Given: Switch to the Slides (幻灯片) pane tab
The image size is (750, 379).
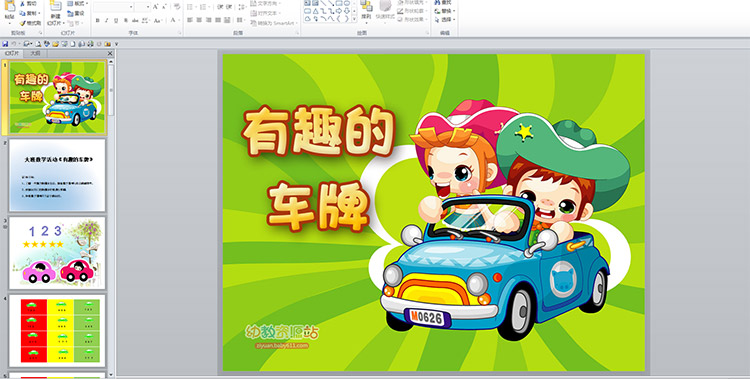Looking at the screenshot, I should pyautogui.click(x=11, y=54).
